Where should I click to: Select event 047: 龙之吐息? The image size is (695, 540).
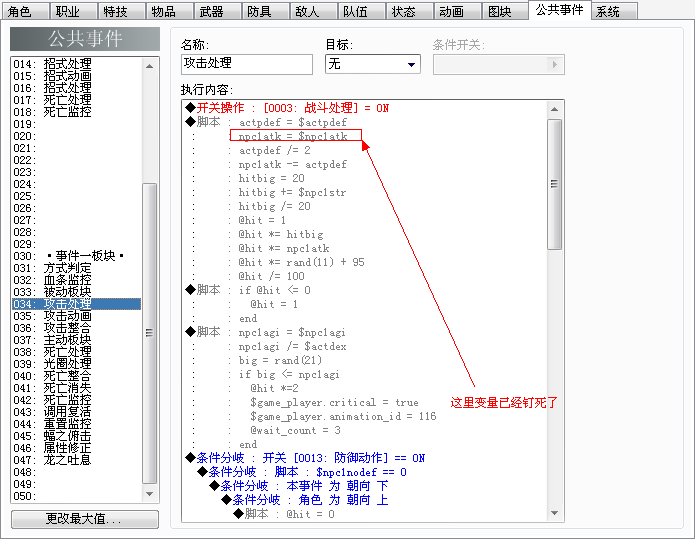click(x=76, y=460)
